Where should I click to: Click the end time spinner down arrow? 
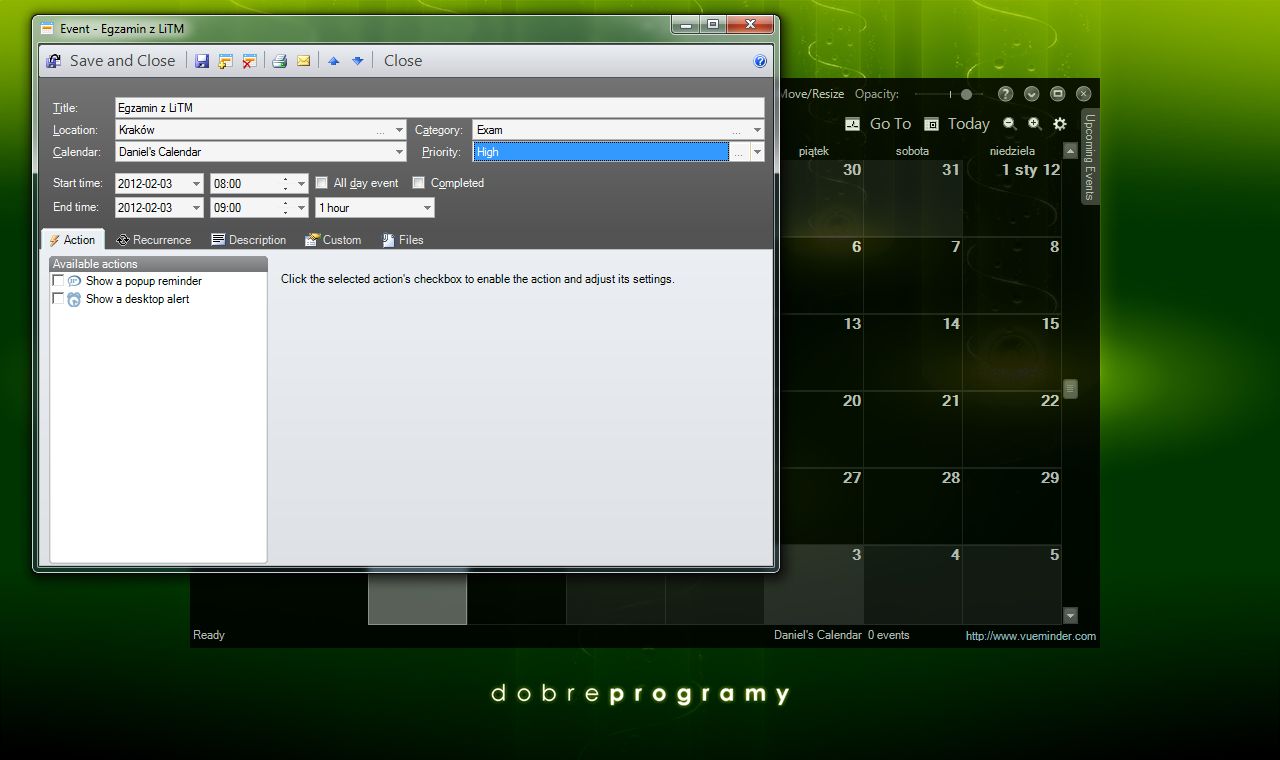pyautogui.click(x=286, y=212)
